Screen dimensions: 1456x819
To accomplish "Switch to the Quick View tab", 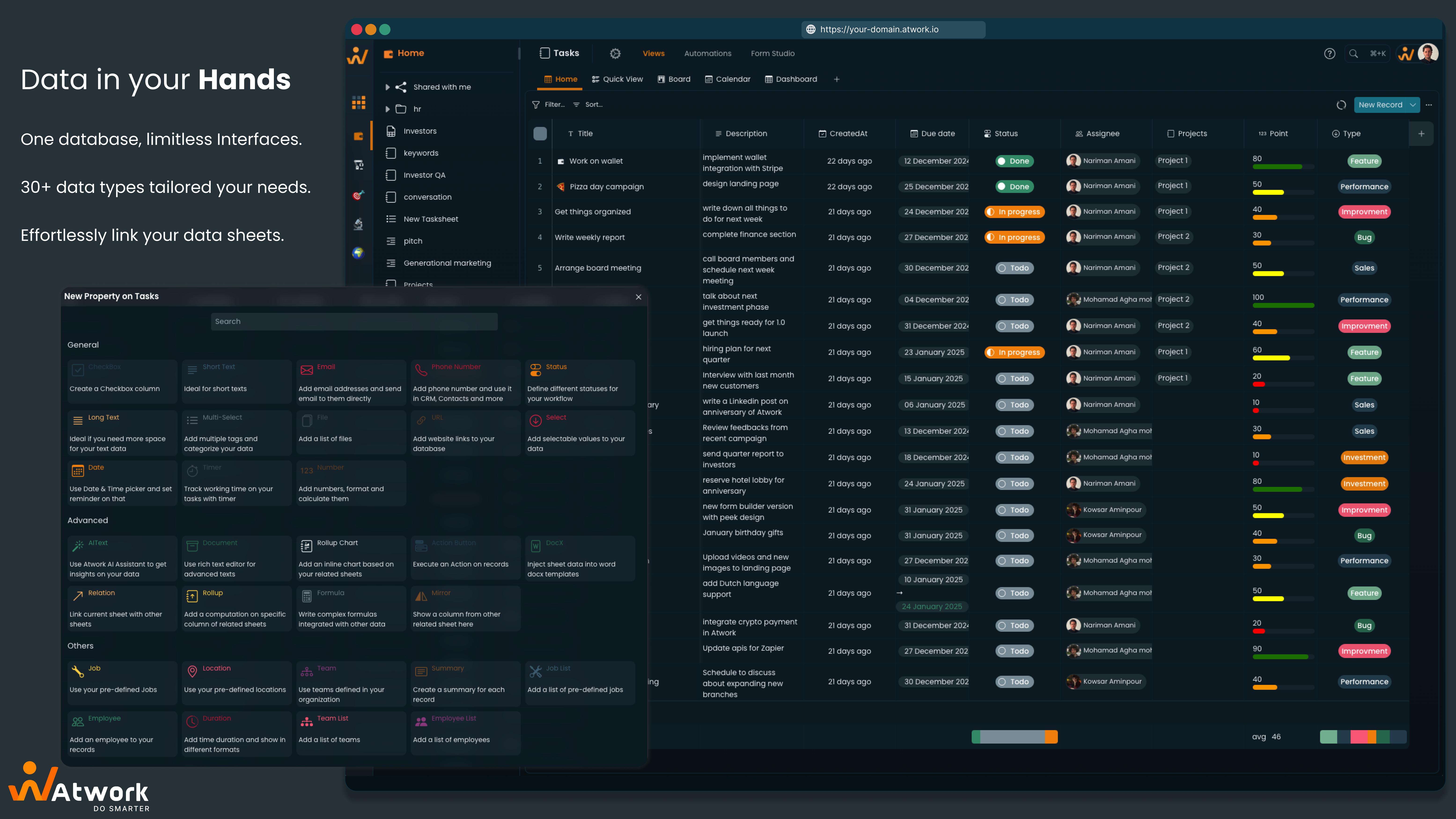I will point(617,79).
